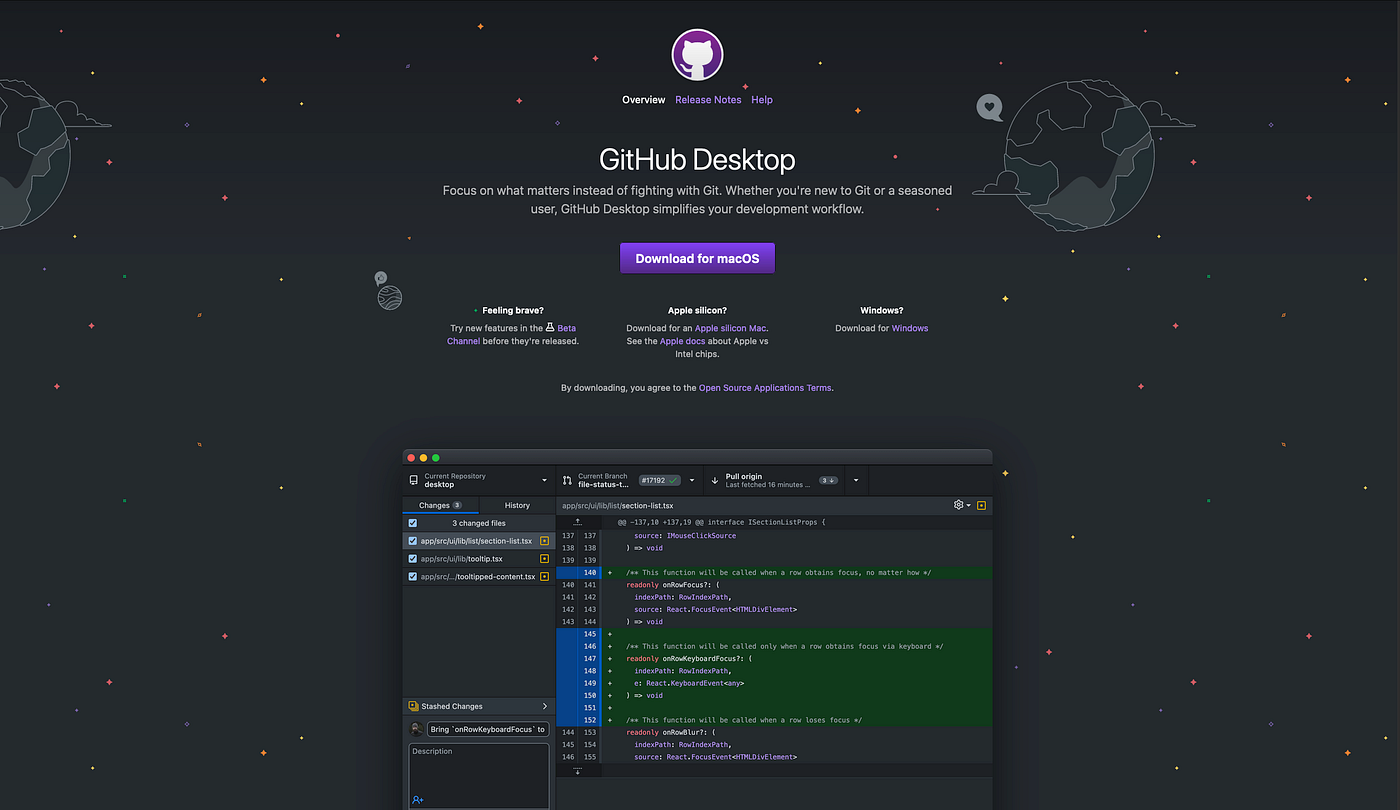Select the tooltipped-content.tsx file name
This screenshot has height=810, width=1400.
(x=478, y=577)
